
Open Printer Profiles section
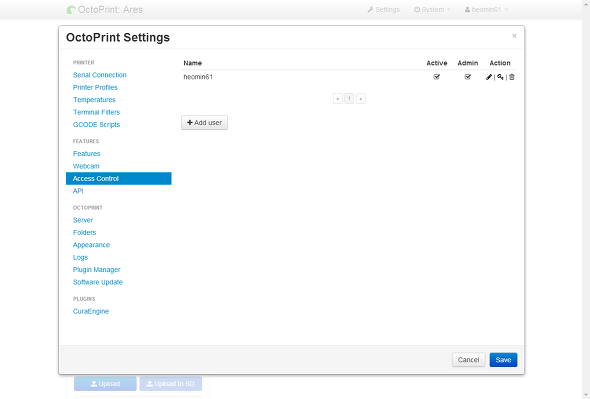click(95, 87)
